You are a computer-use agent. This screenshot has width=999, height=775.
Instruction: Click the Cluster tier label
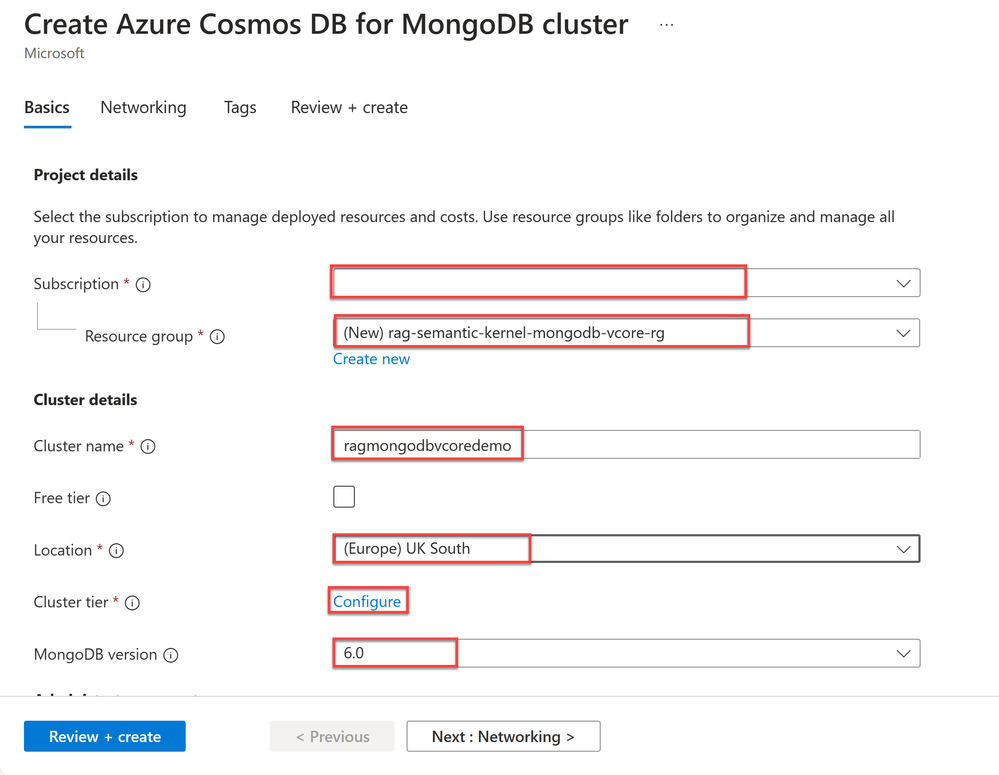[71, 603]
